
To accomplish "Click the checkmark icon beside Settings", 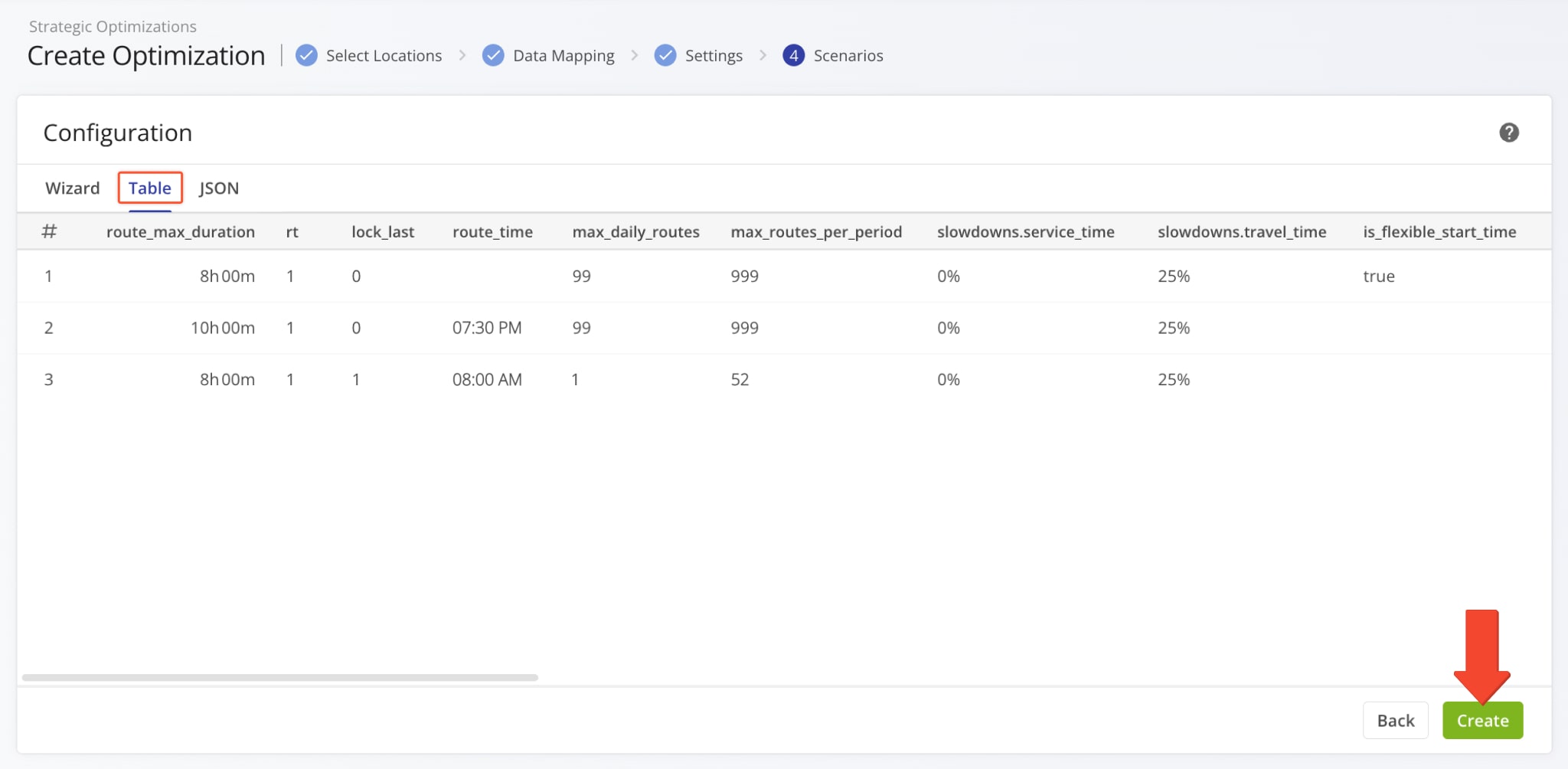I will coord(665,55).
